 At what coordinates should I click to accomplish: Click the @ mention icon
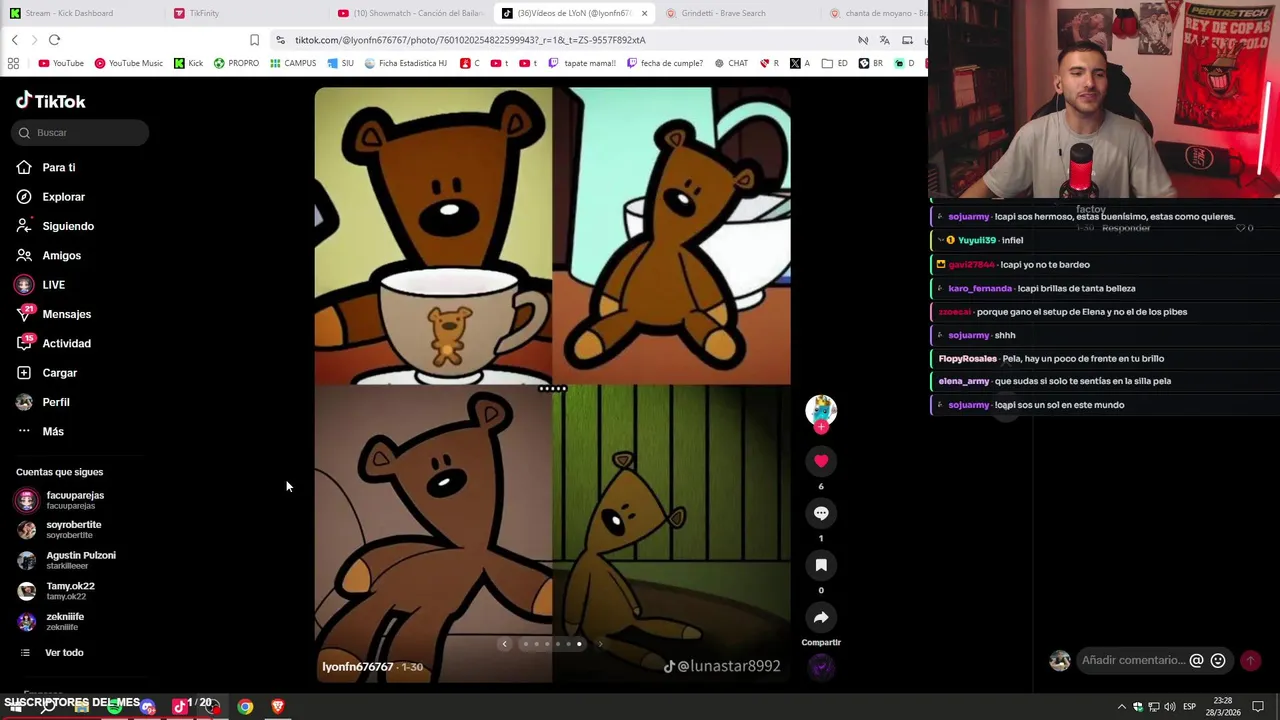1196,660
